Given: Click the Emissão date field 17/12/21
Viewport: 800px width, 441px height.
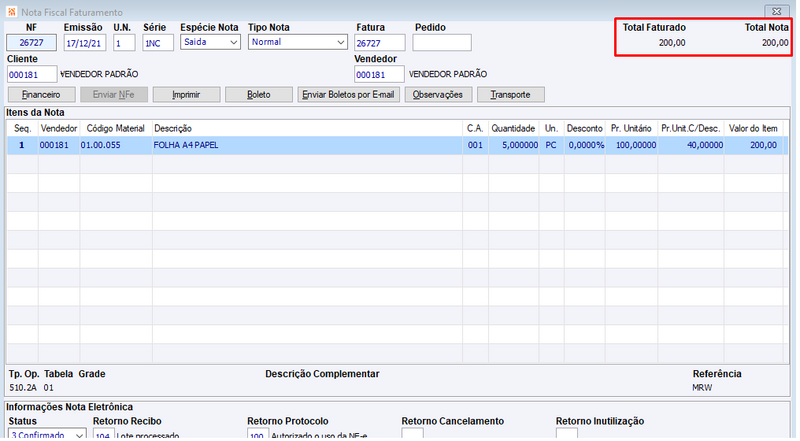Looking at the screenshot, I should point(85,43).
